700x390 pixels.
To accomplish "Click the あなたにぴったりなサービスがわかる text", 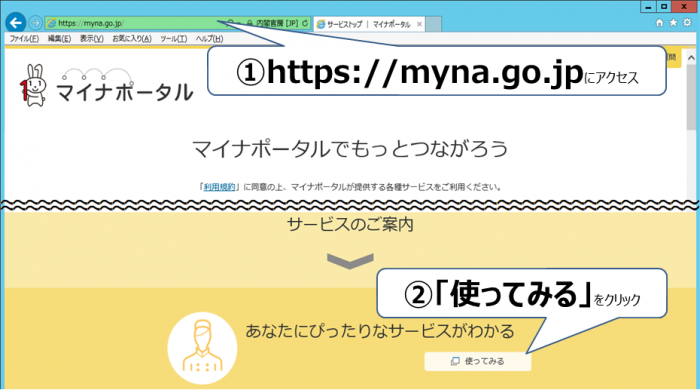I will coord(380,331).
